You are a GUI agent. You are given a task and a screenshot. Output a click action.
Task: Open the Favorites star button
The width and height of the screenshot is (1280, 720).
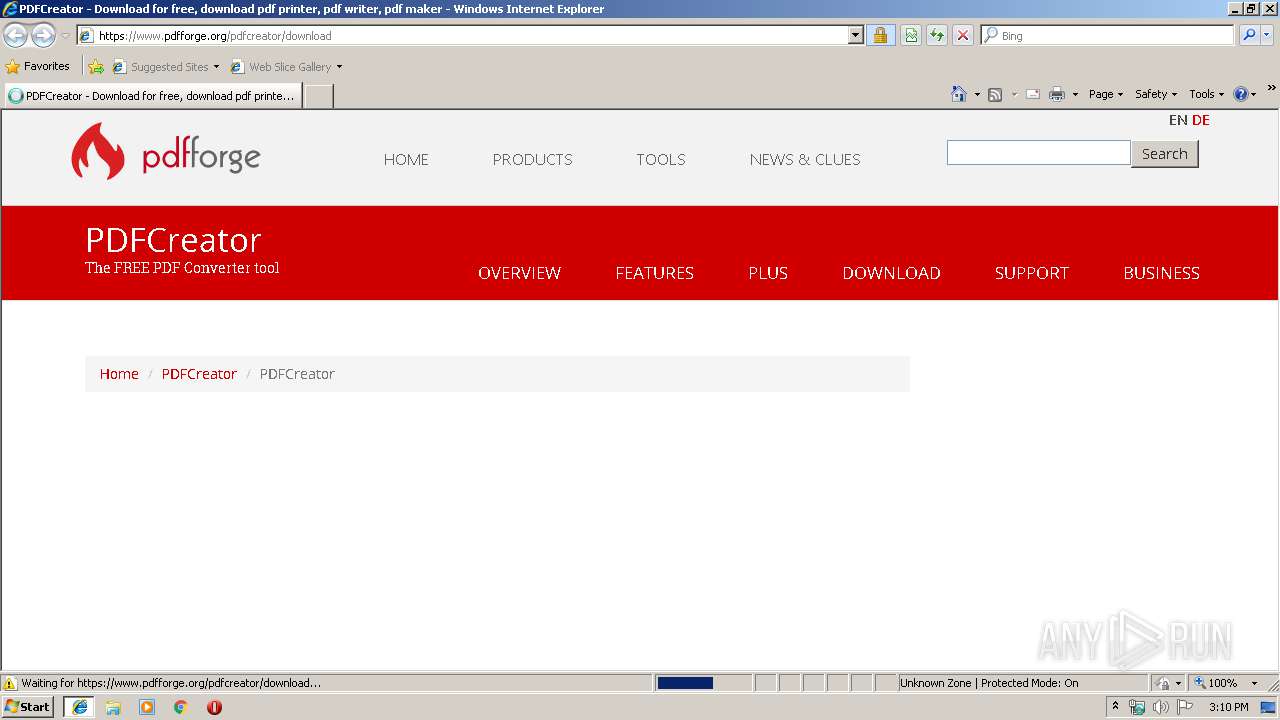[x=37, y=67]
